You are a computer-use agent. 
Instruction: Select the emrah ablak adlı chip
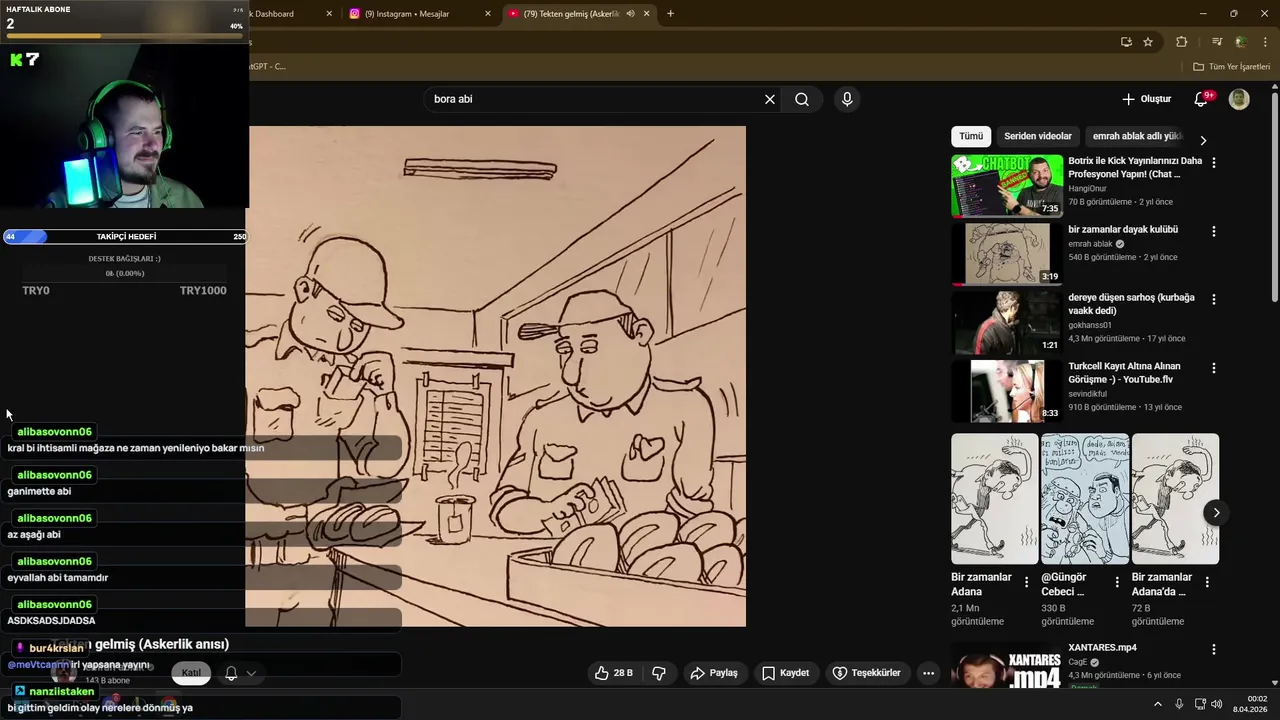click(1137, 136)
